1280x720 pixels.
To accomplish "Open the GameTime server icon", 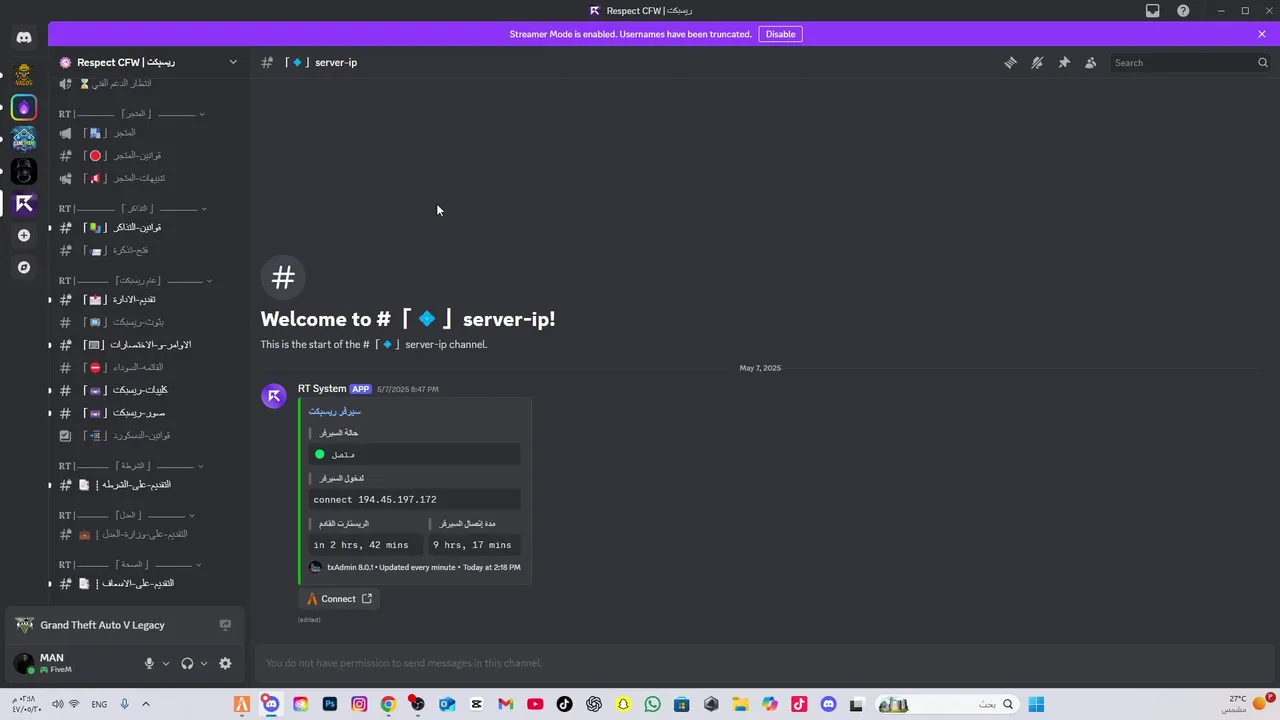I will point(24,139).
